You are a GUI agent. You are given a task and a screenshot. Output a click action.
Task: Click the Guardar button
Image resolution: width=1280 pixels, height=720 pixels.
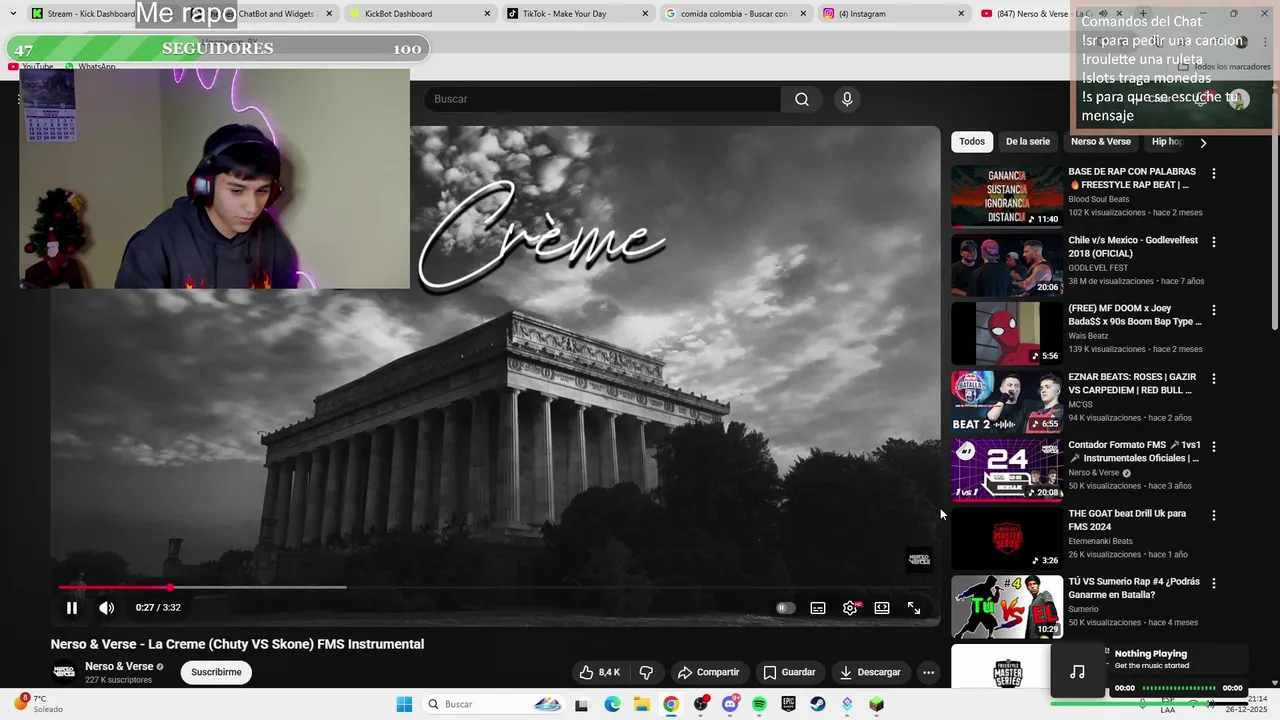pos(789,672)
